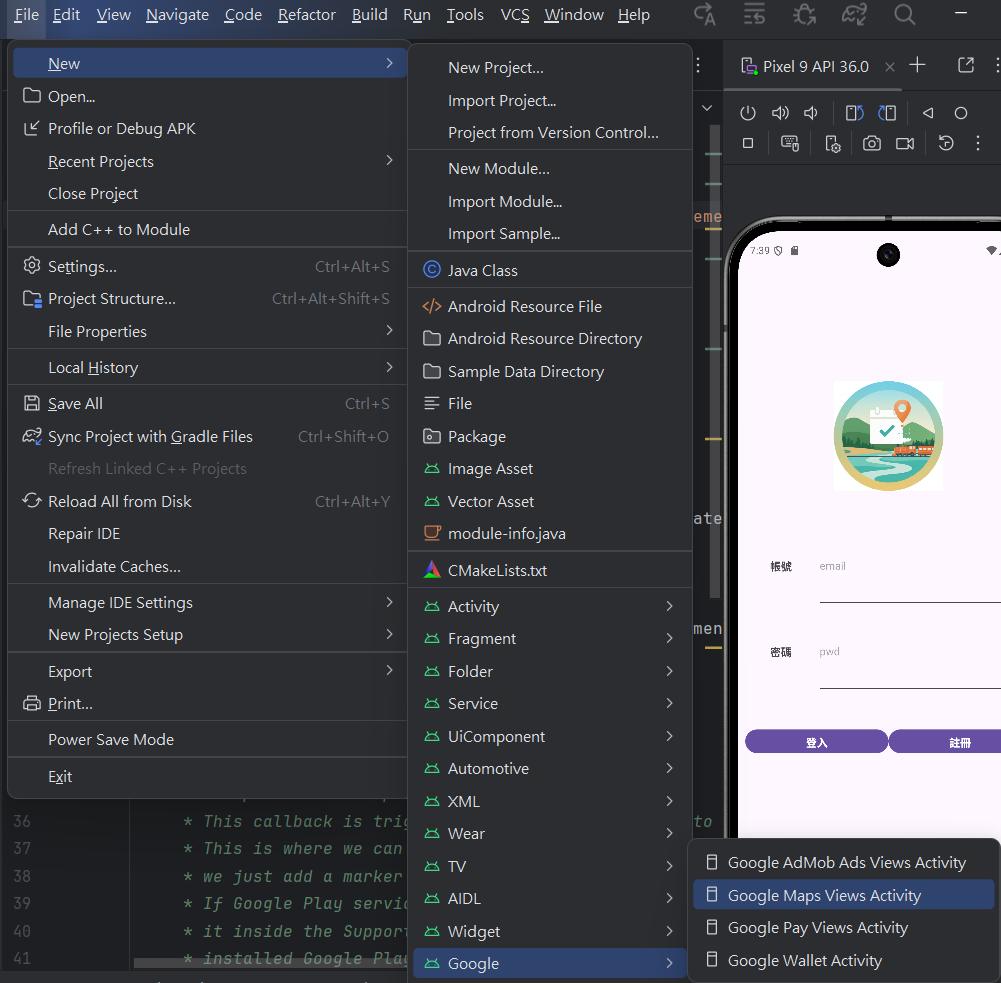Expand Manage IDE Settings submenu
Screen dimensions: 1001x983
209,603
